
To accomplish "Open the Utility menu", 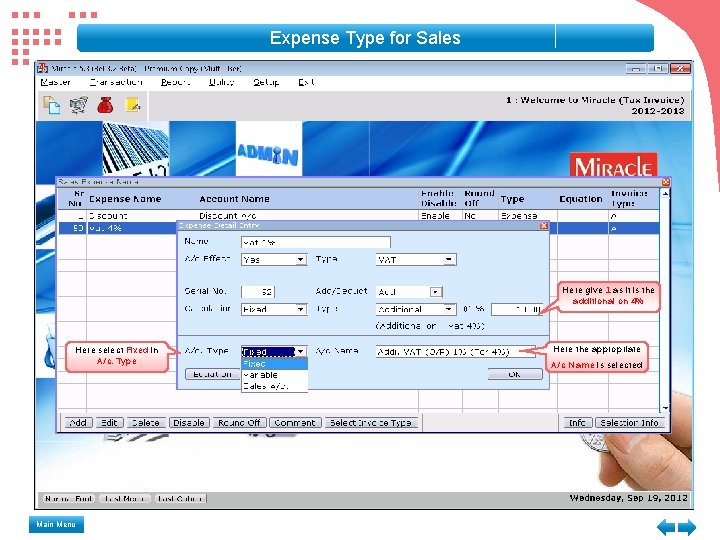I will pyautogui.click(x=221, y=82).
